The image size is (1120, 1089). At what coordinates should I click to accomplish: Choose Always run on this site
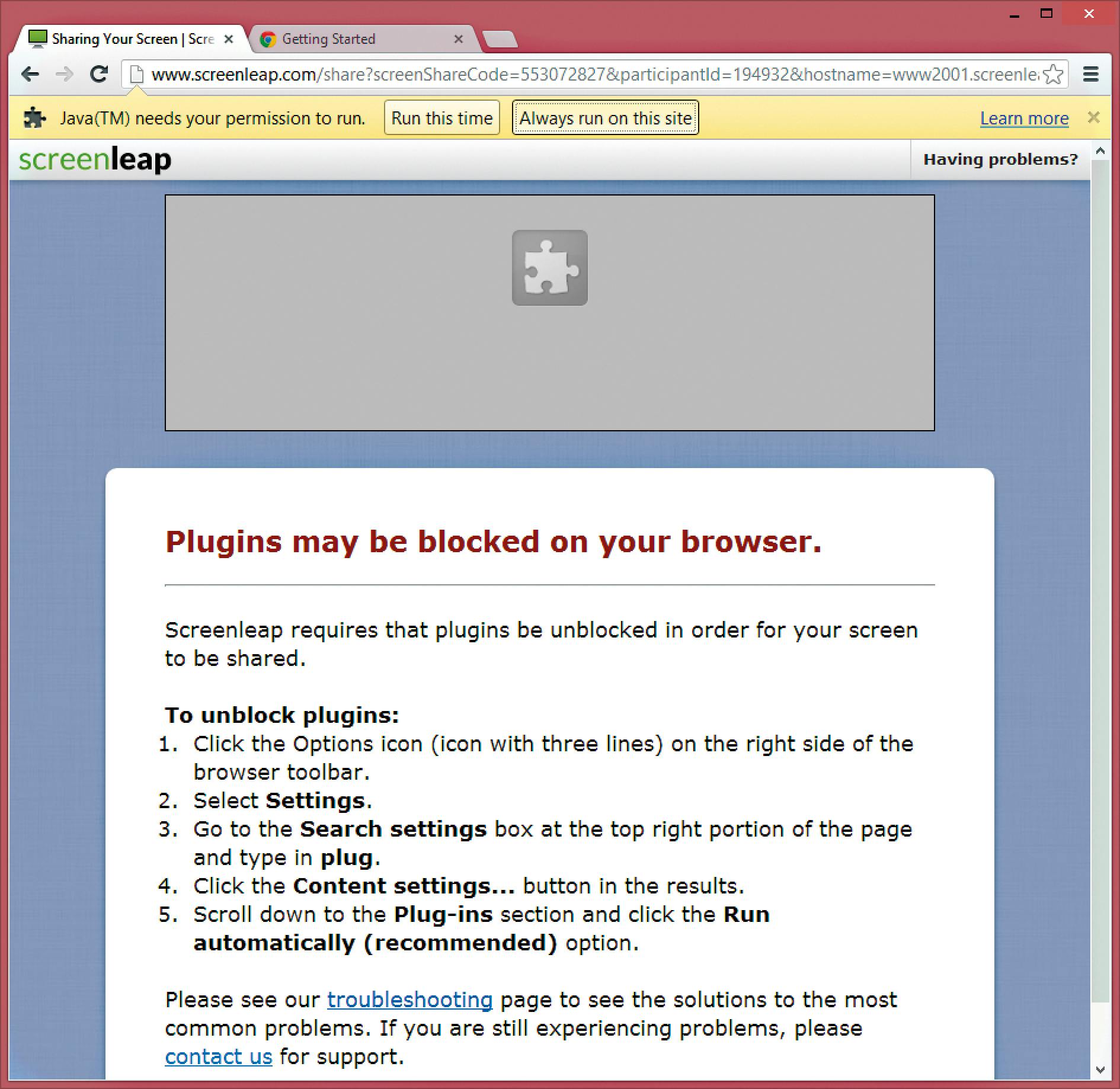coord(606,118)
